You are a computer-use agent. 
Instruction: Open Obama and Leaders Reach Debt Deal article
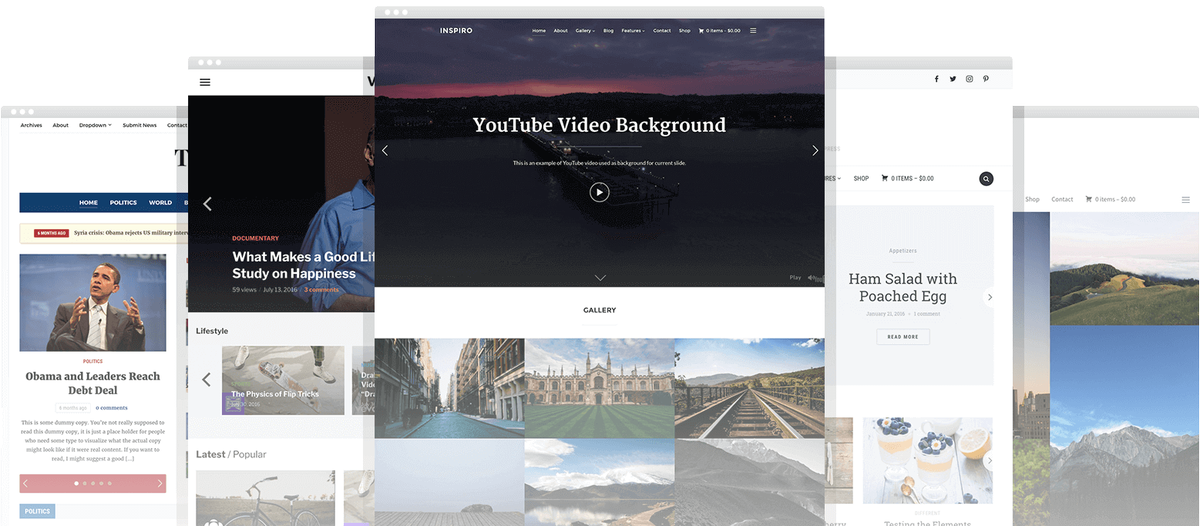pos(93,383)
